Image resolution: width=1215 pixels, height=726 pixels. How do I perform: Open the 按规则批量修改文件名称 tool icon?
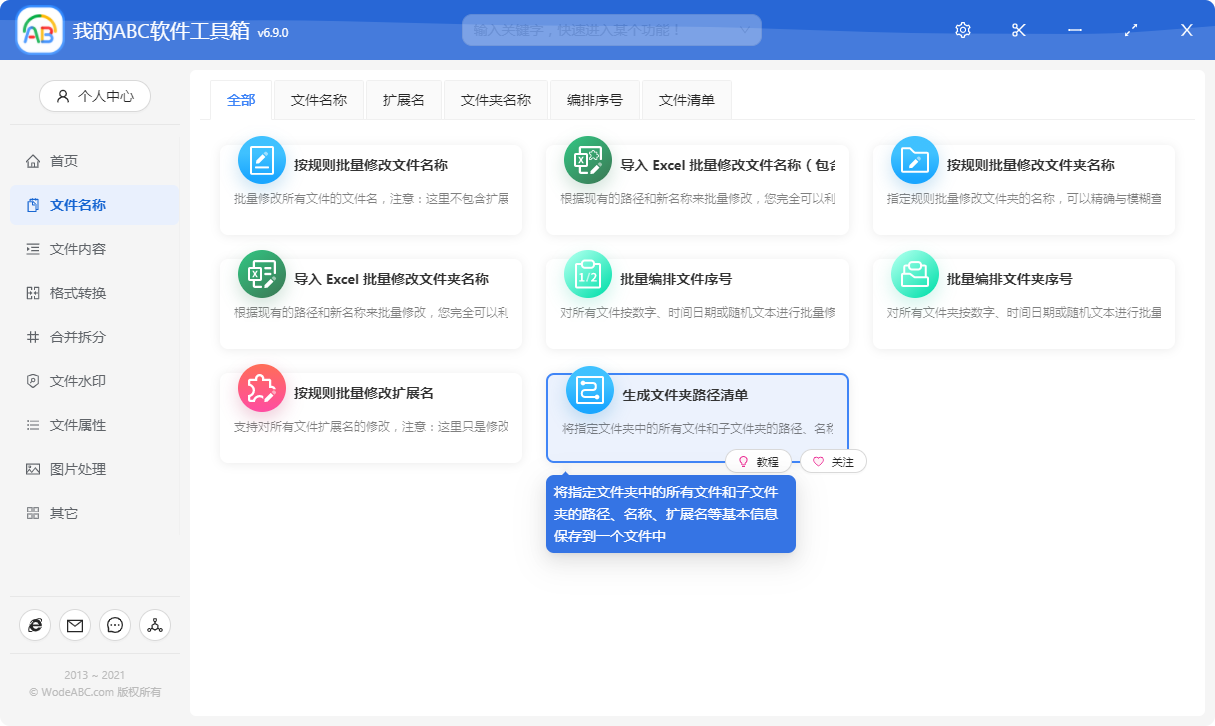[x=261, y=160]
